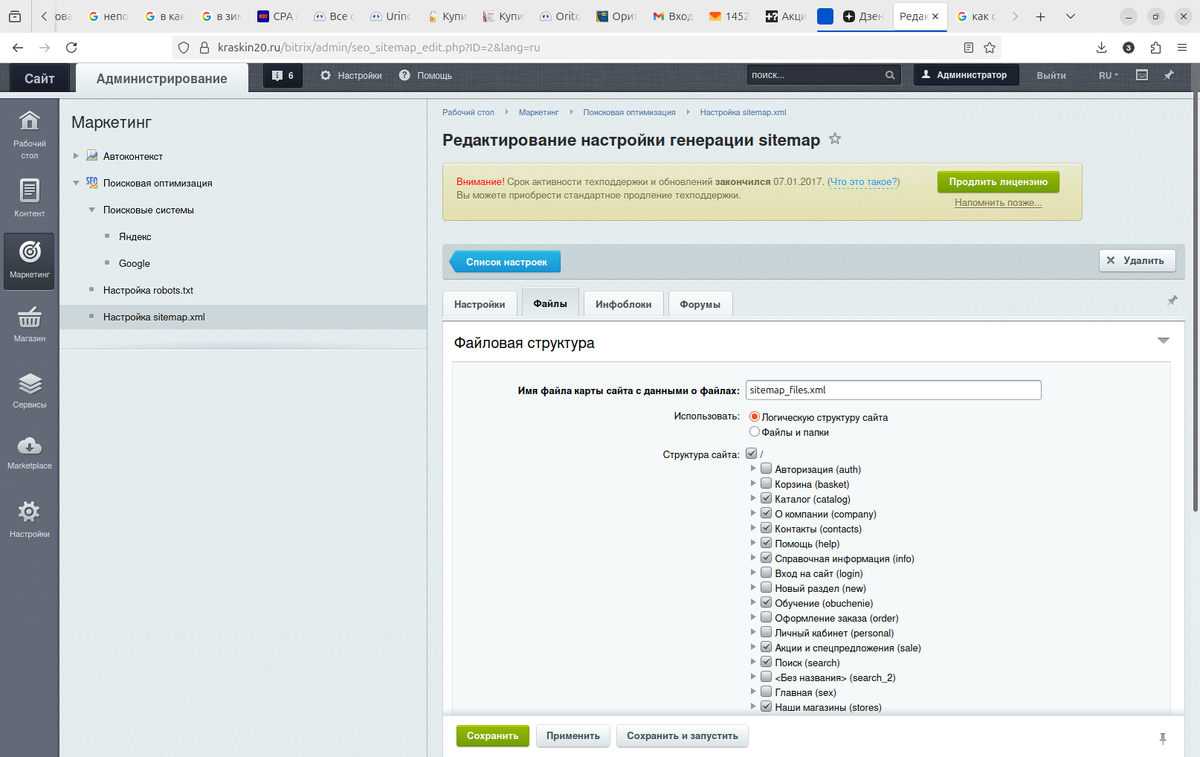This screenshot has width=1200, height=757.
Task: Expand the Каталог (catalog) tree node
Action: [753, 499]
